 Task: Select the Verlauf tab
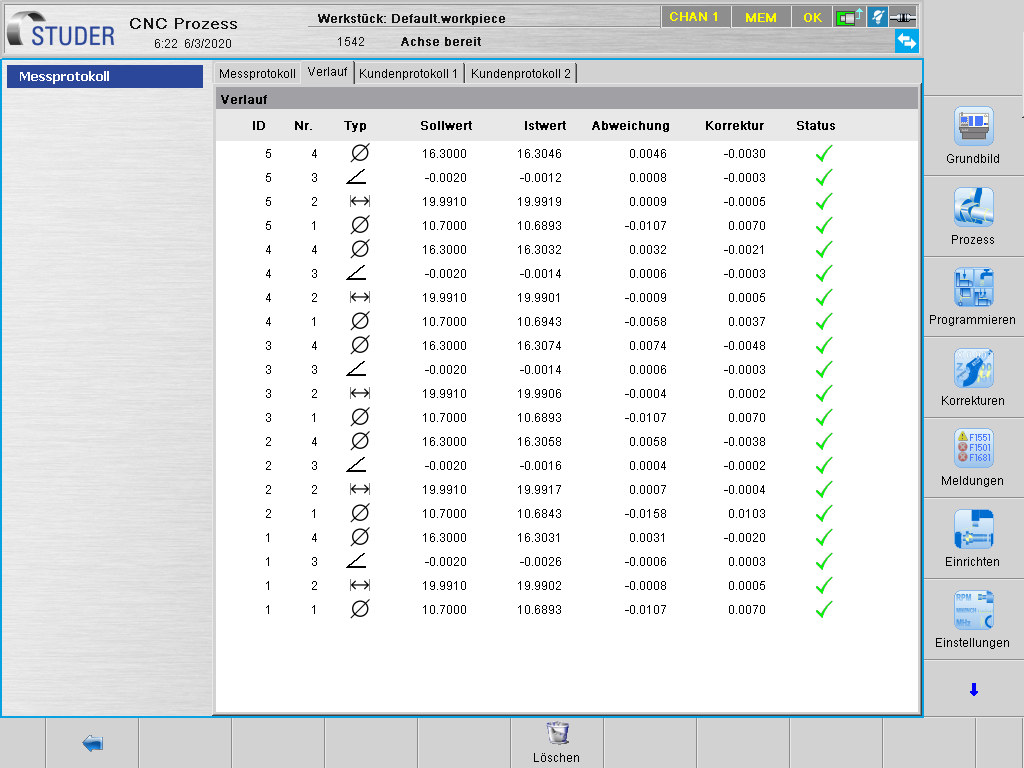[x=327, y=72]
